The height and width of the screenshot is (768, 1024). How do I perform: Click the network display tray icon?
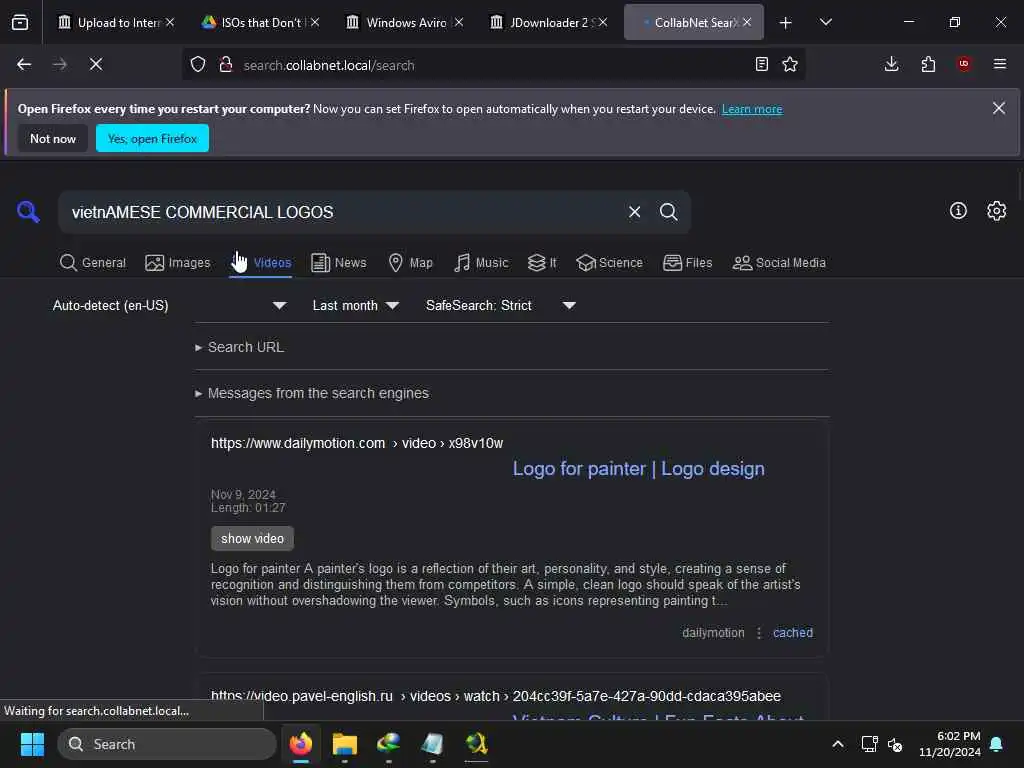tap(869, 744)
